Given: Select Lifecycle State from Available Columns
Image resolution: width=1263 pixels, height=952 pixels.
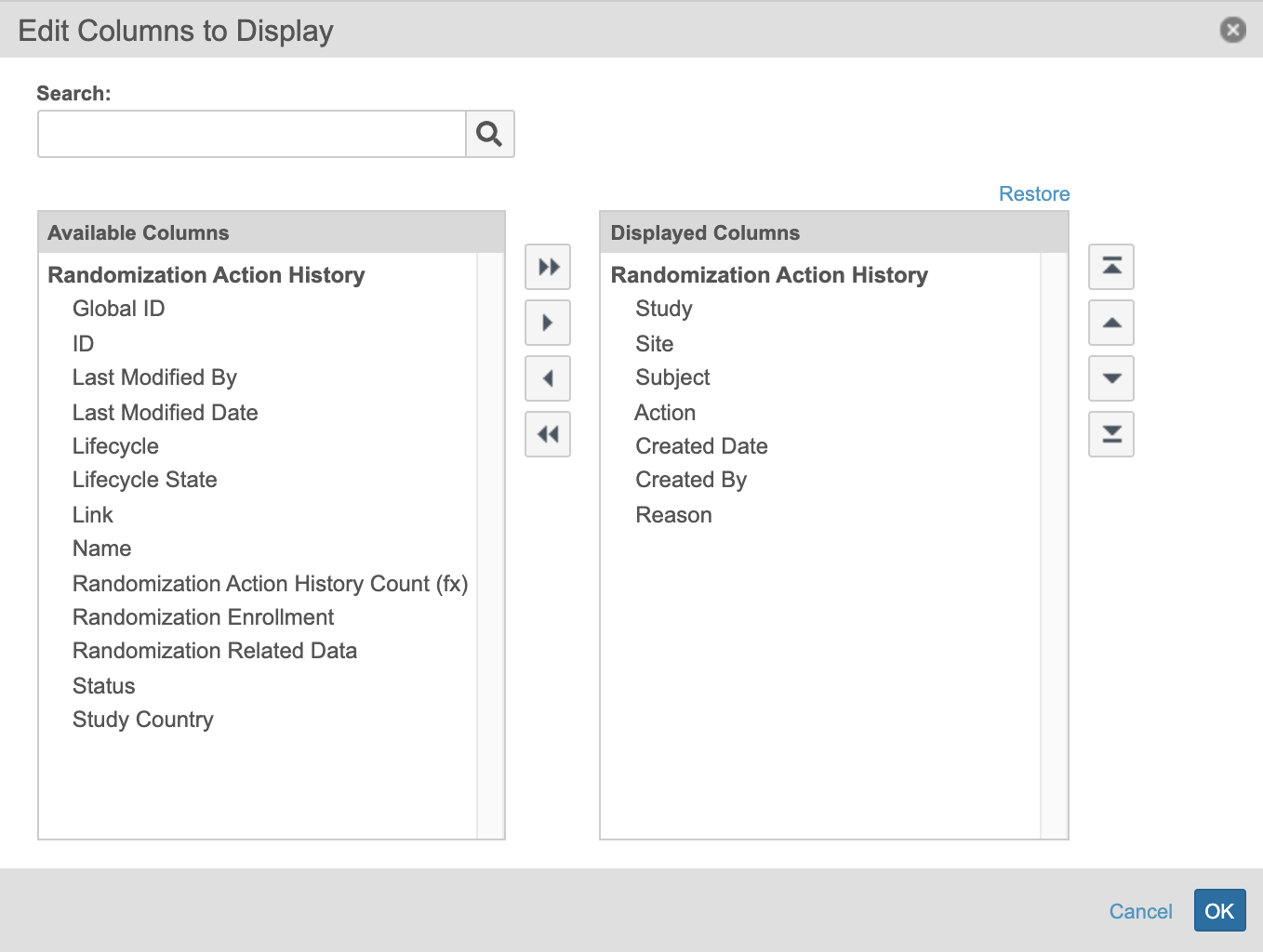Looking at the screenshot, I should tap(144, 480).
